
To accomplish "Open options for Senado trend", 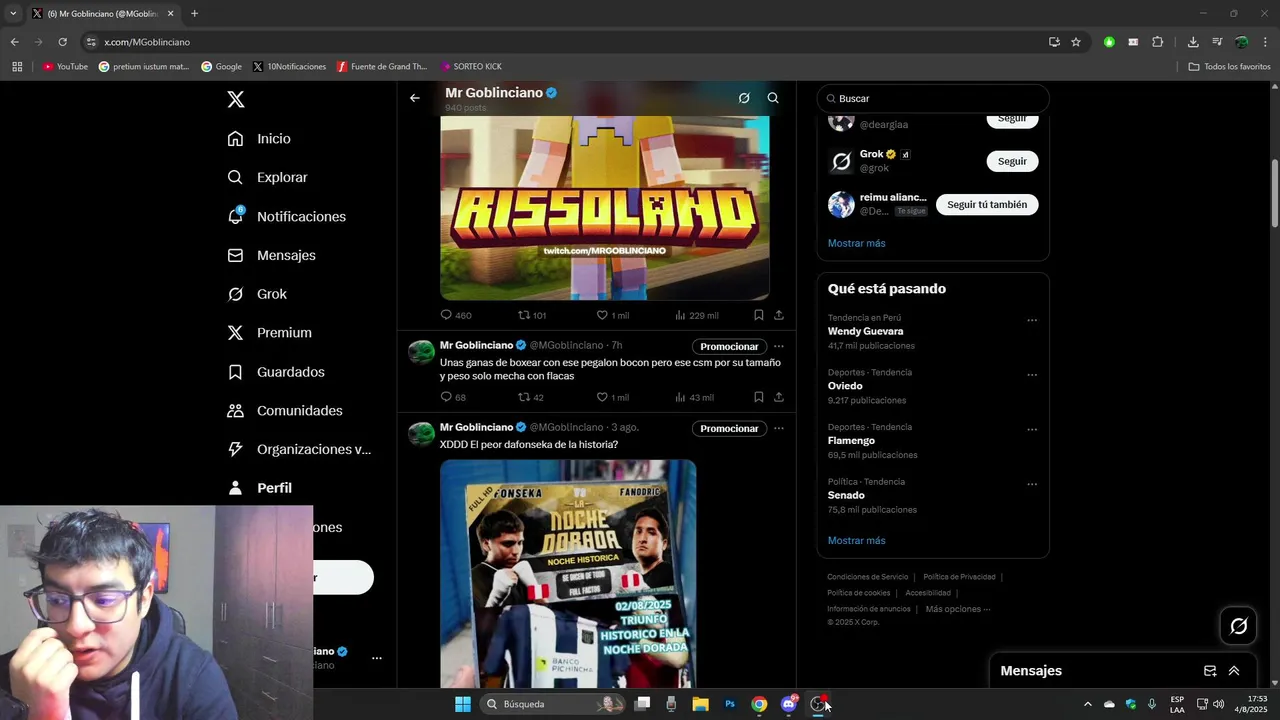I will tap(1032, 485).
